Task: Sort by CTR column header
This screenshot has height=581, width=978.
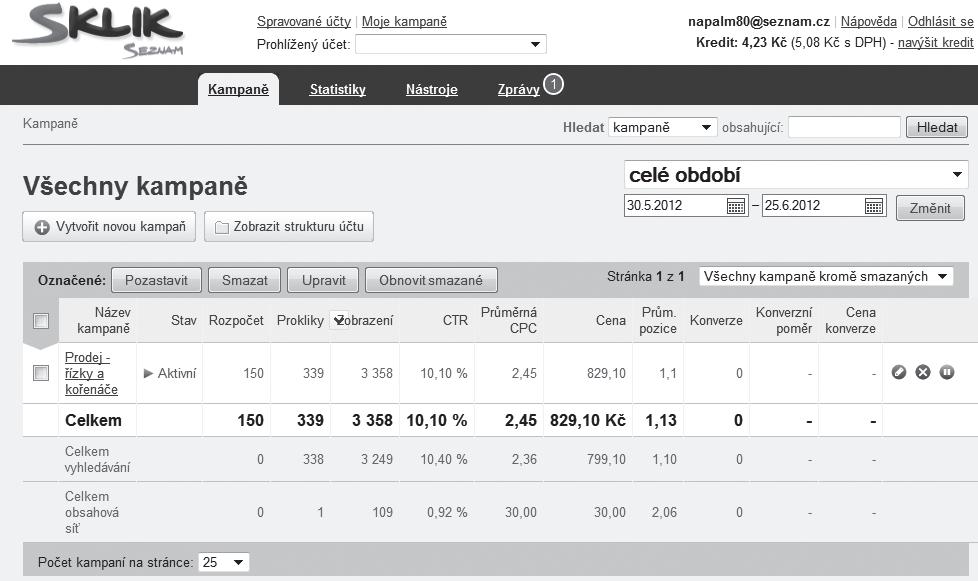Action: pos(455,320)
